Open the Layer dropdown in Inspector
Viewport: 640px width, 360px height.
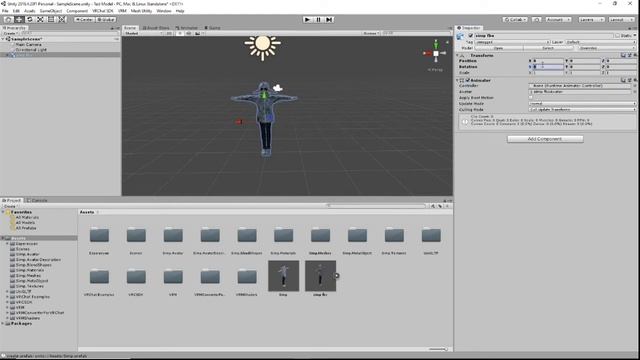pos(601,42)
